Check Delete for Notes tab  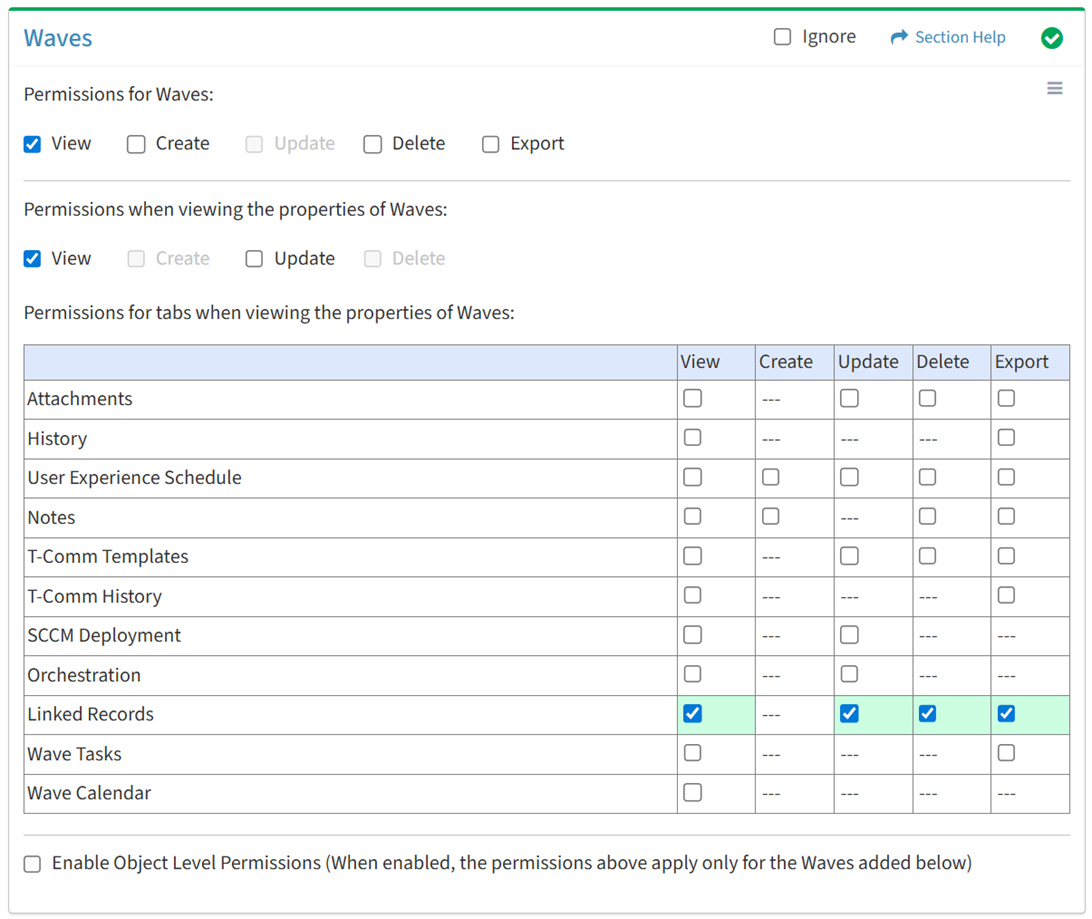pyautogui.click(x=928, y=517)
